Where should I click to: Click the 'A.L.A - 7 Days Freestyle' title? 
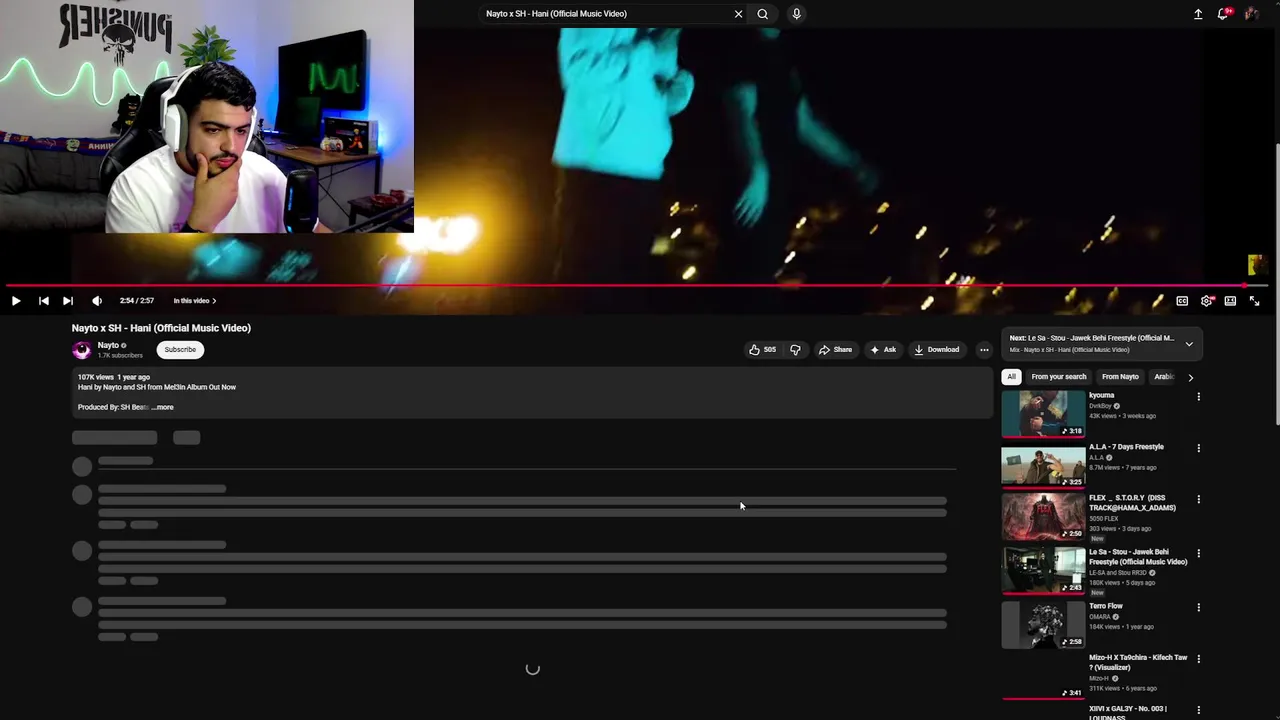coord(1126,447)
